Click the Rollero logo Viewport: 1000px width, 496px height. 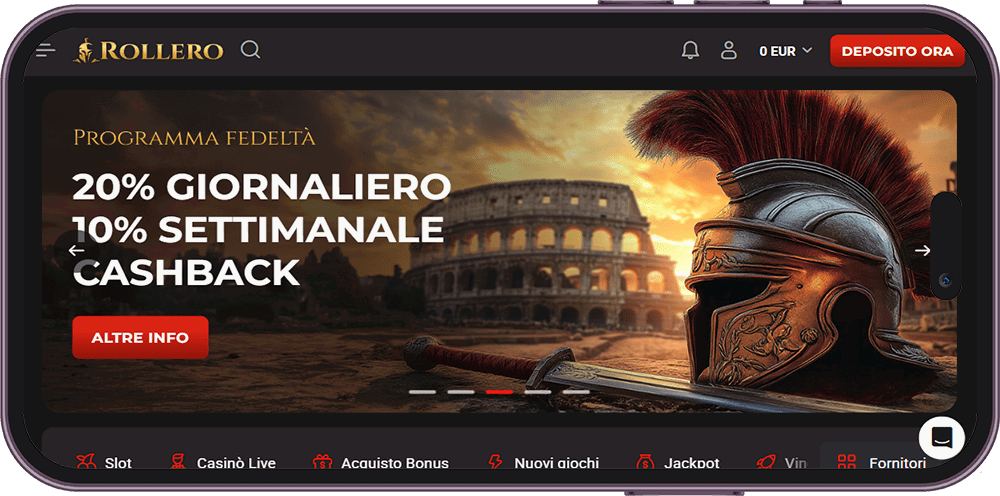pyautogui.click(x=149, y=51)
